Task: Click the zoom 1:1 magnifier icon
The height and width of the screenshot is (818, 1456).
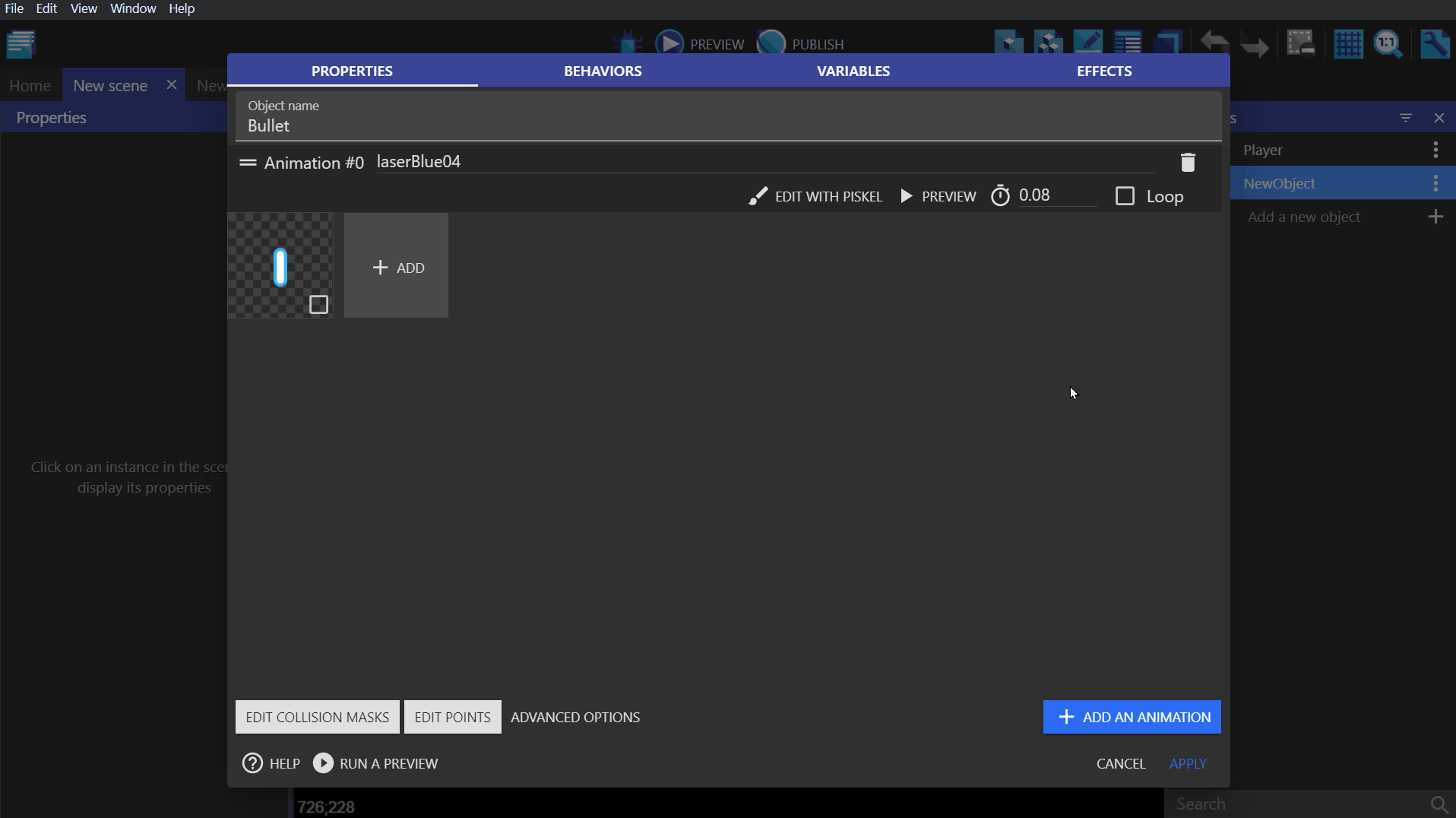Action: 1388,43
